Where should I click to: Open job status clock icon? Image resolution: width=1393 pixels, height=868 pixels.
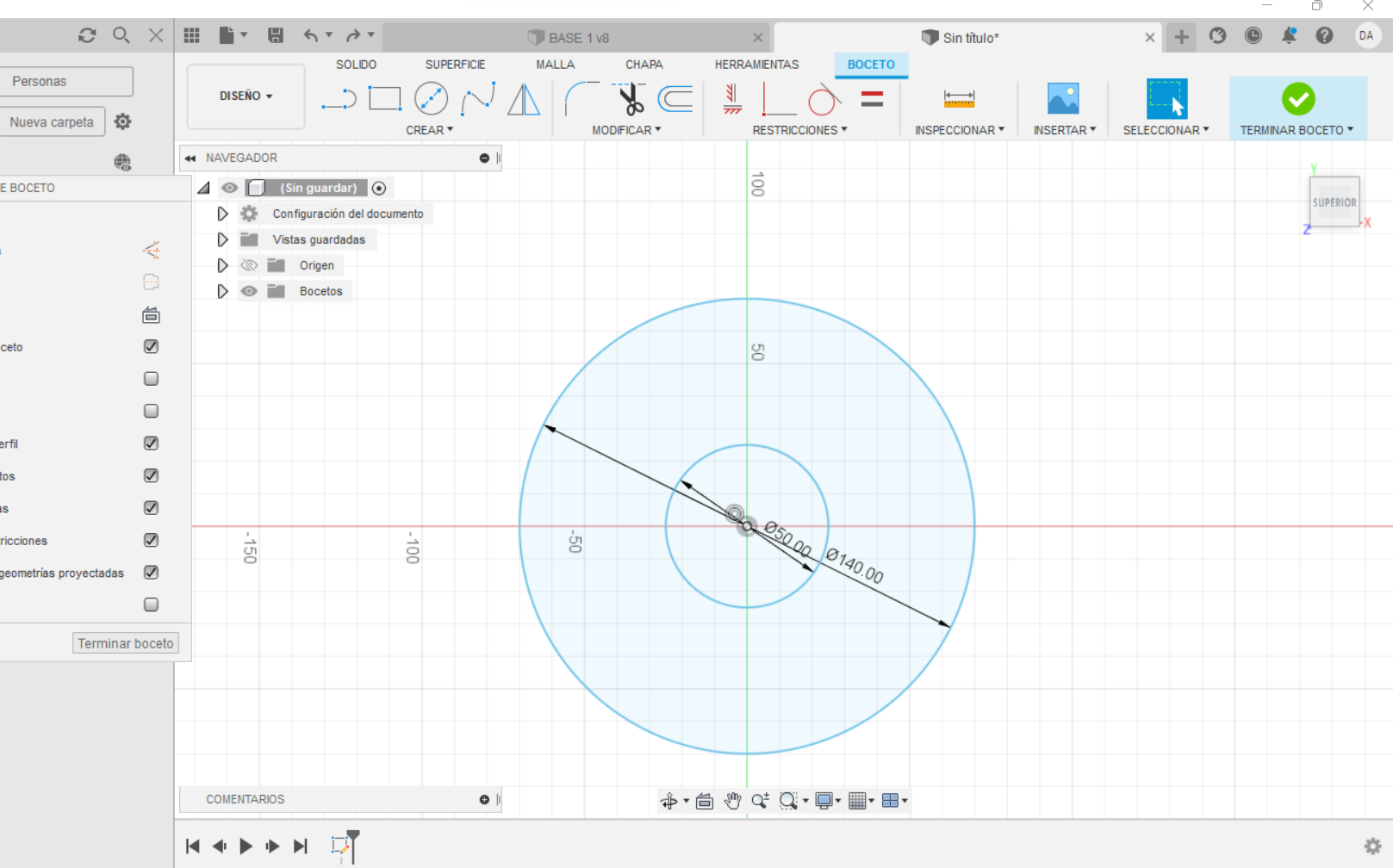pos(1253,35)
